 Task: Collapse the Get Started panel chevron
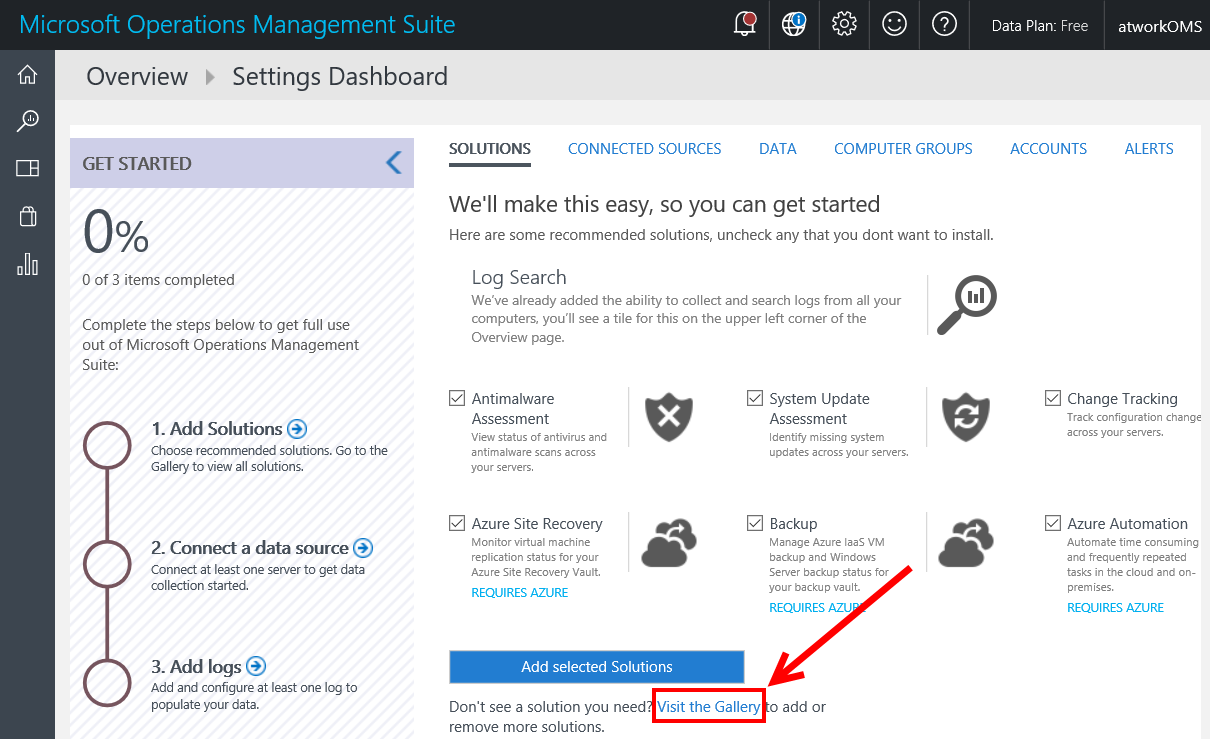click(393, 163)
